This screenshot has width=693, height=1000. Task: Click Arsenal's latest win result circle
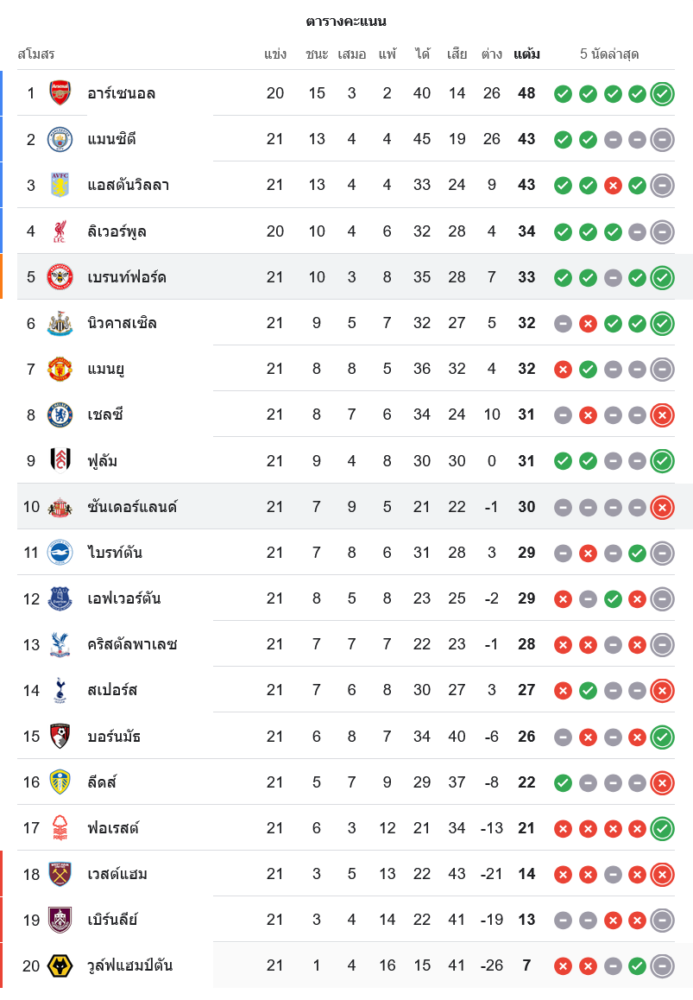(661, 94)
